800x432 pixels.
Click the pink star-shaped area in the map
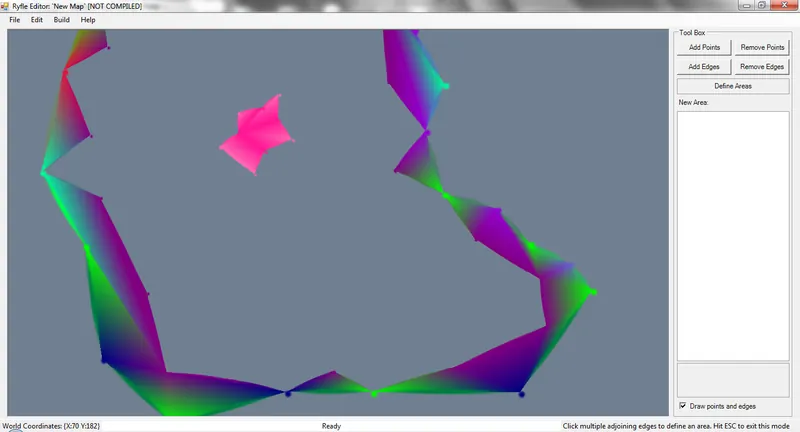coord(257,134)
